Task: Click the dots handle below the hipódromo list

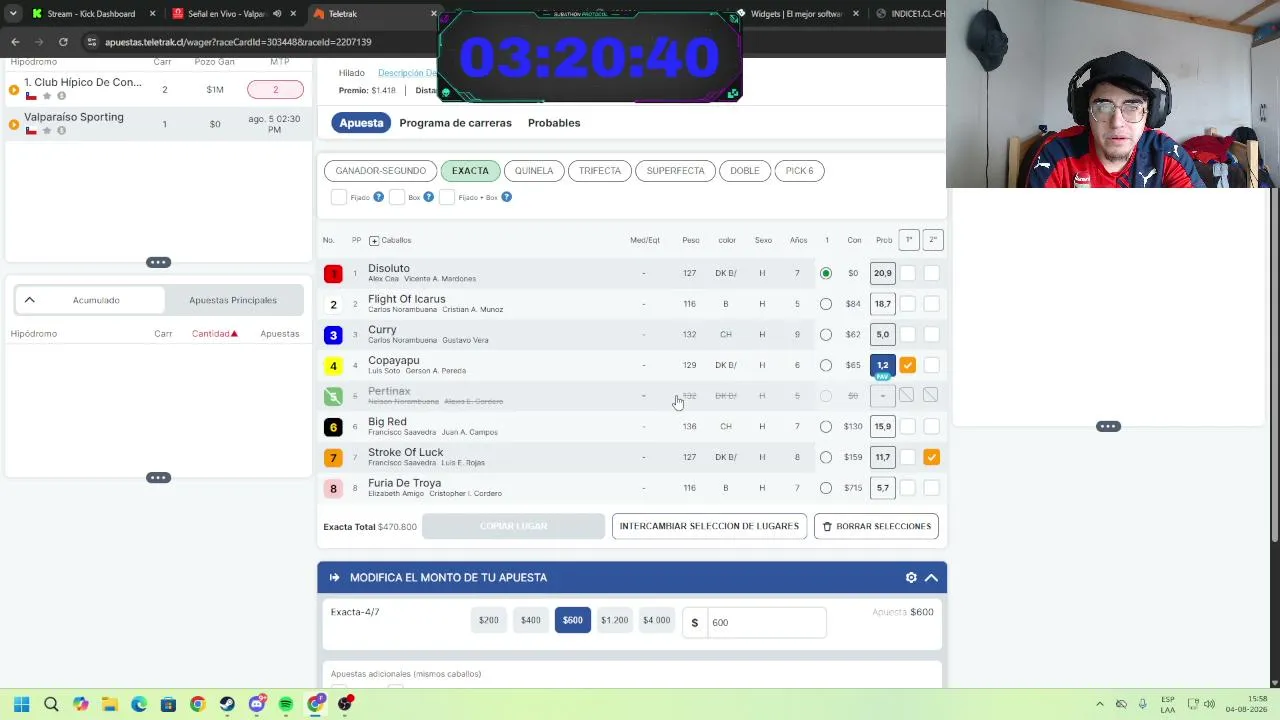Action: point(158,262)
